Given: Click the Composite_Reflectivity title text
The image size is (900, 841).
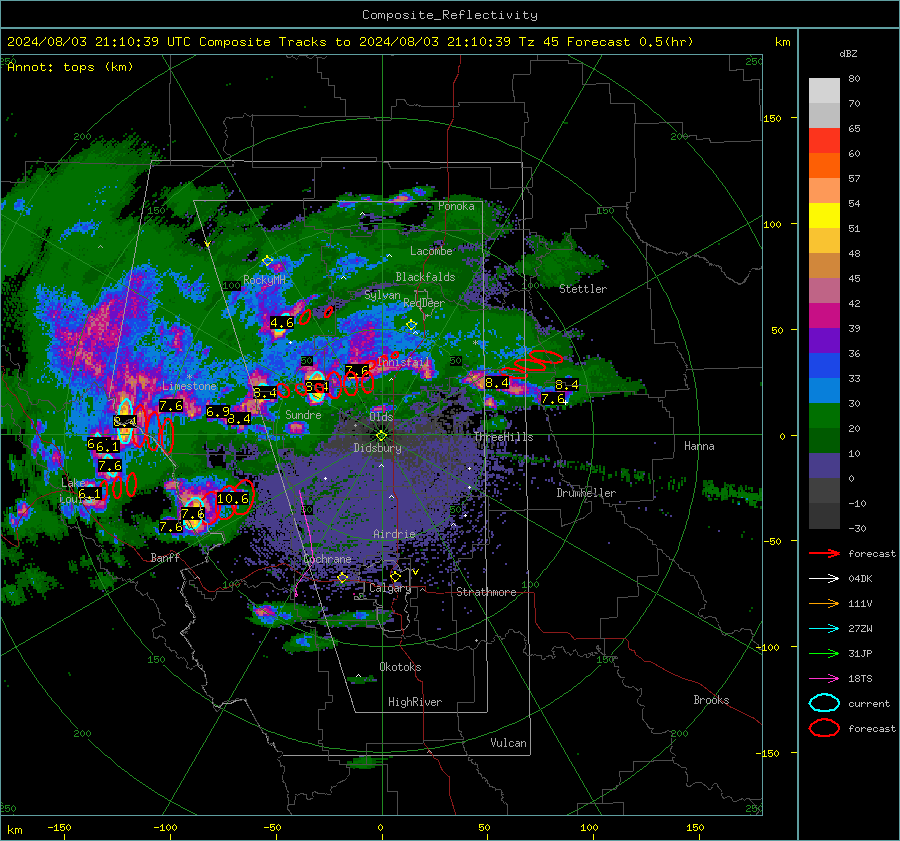Looking at the screenshot, I should [x=450, y=14].
